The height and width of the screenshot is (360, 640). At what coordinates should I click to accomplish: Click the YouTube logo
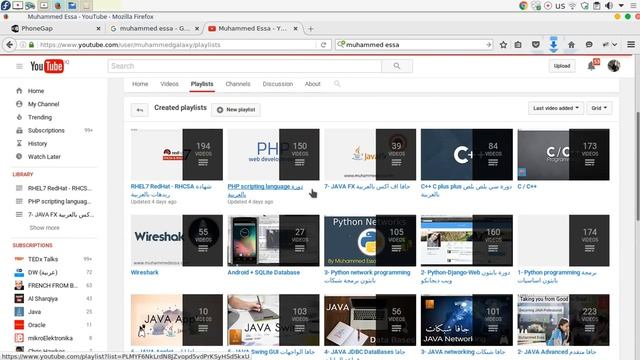coord(47,66)
